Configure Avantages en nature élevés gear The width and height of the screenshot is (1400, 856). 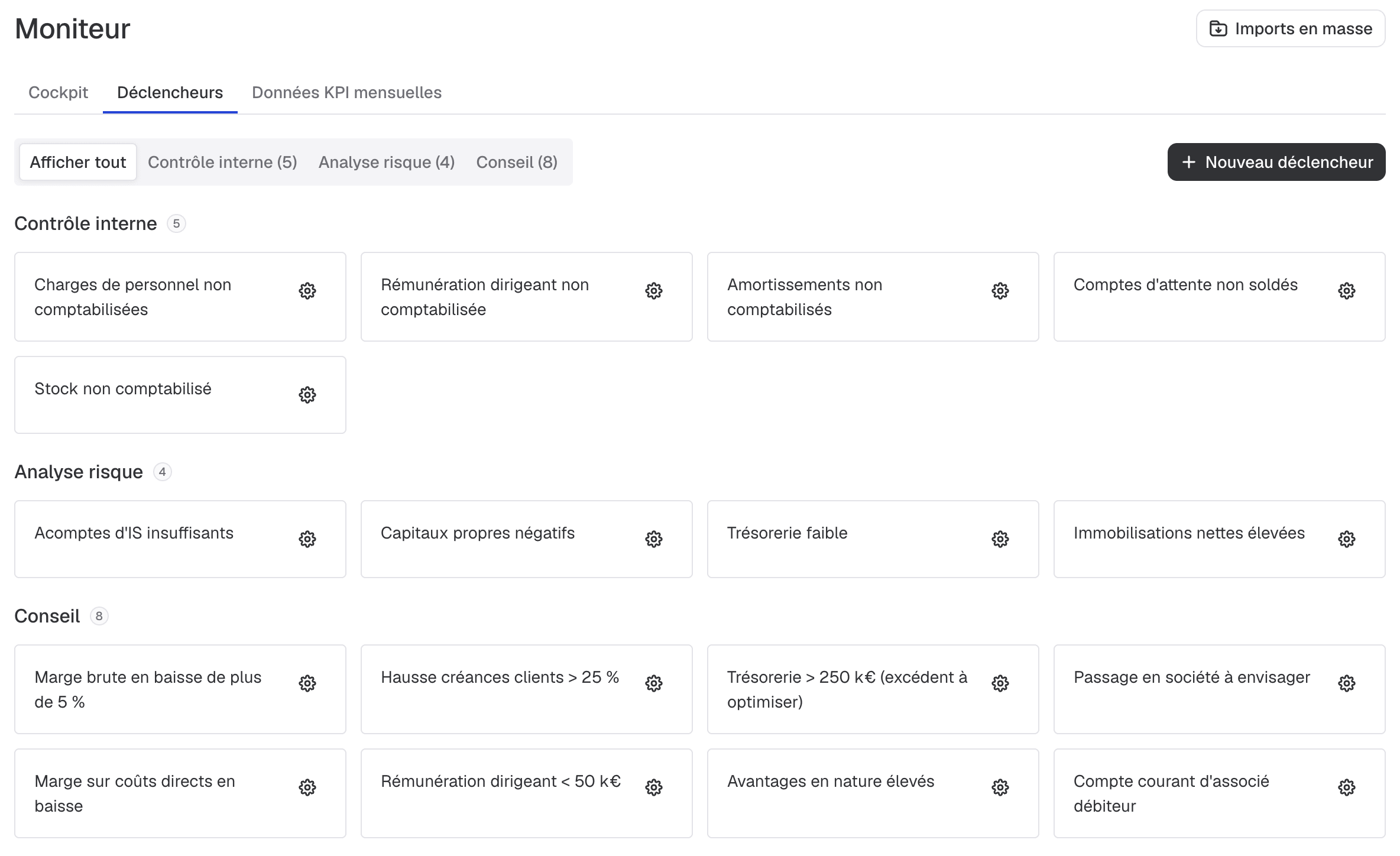coord(1000,787)
